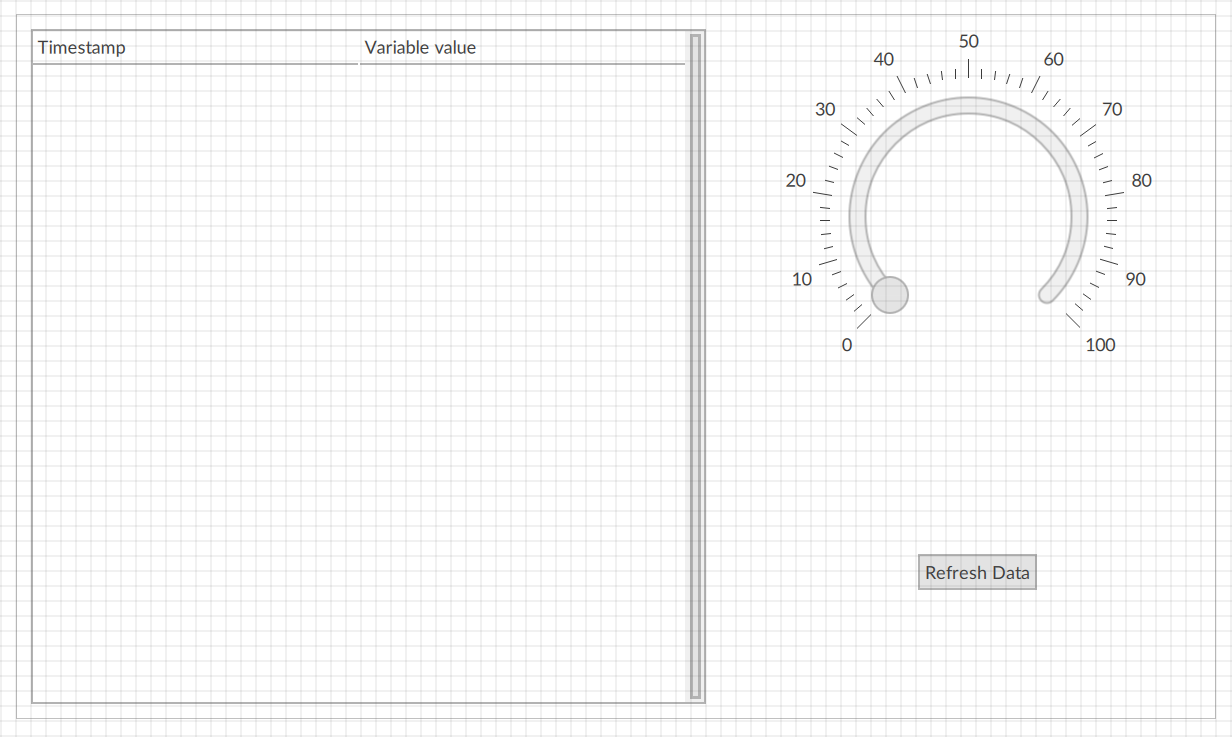
Task: Click the knob track's right end cap
Action: click(x=1046, y=294)
